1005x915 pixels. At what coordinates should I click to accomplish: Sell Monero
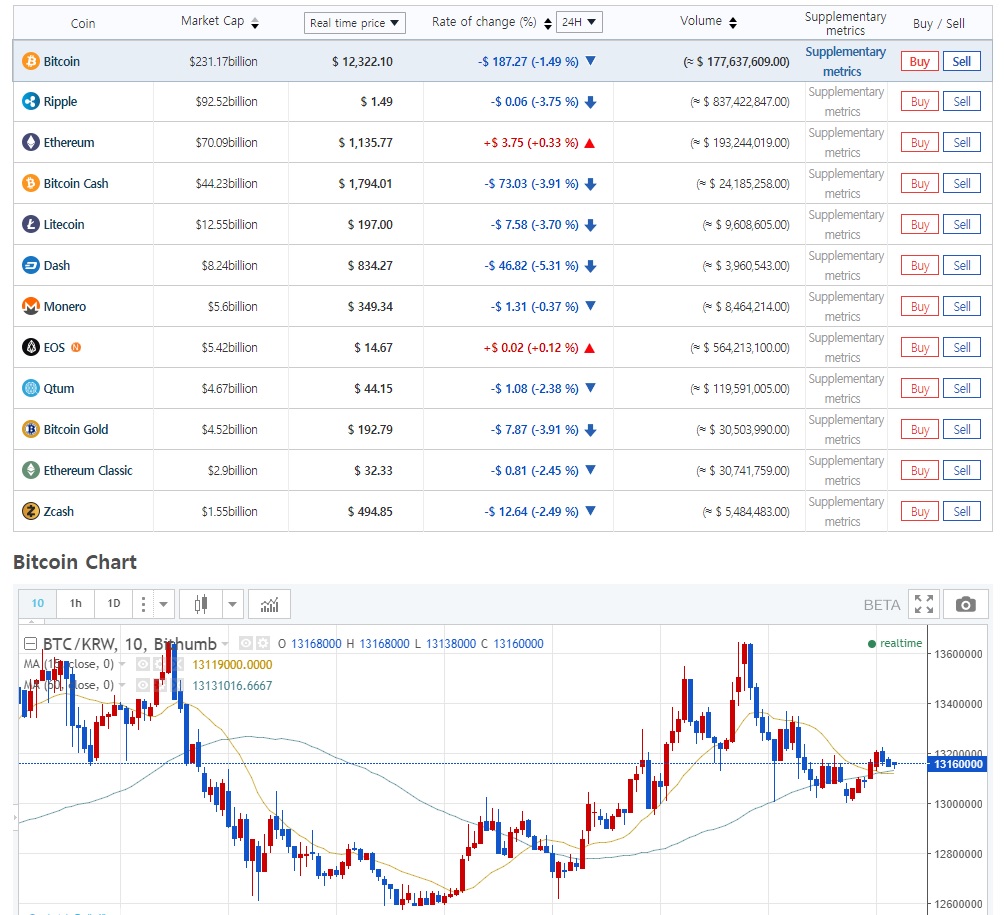point(961,306)
